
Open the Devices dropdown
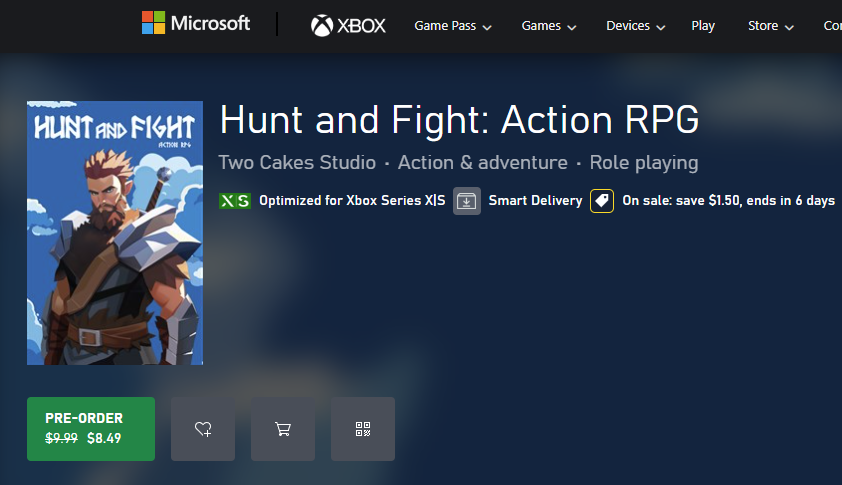pos(635,26)
